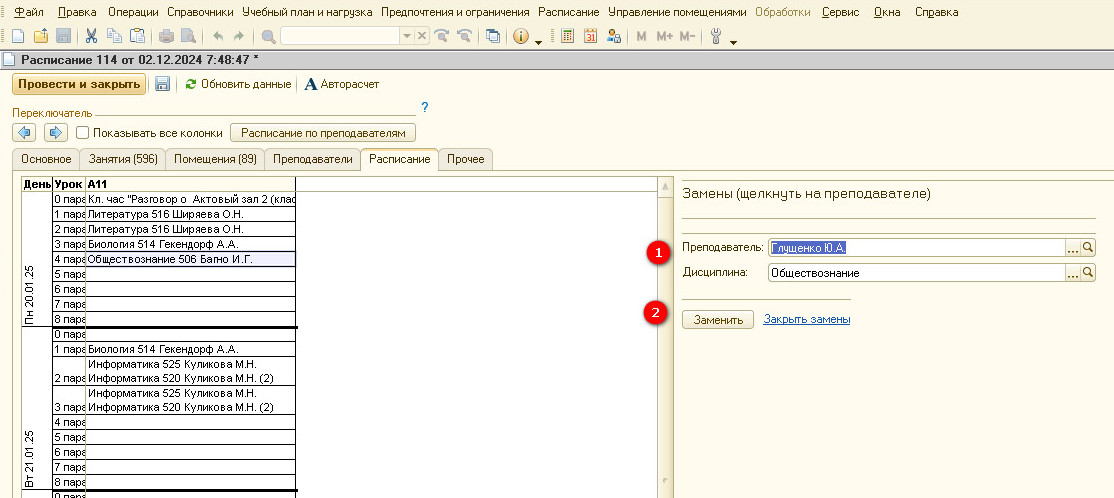Switch to the Преподаватели tab
Screen dimensions: 1114x498
point(313,159)
